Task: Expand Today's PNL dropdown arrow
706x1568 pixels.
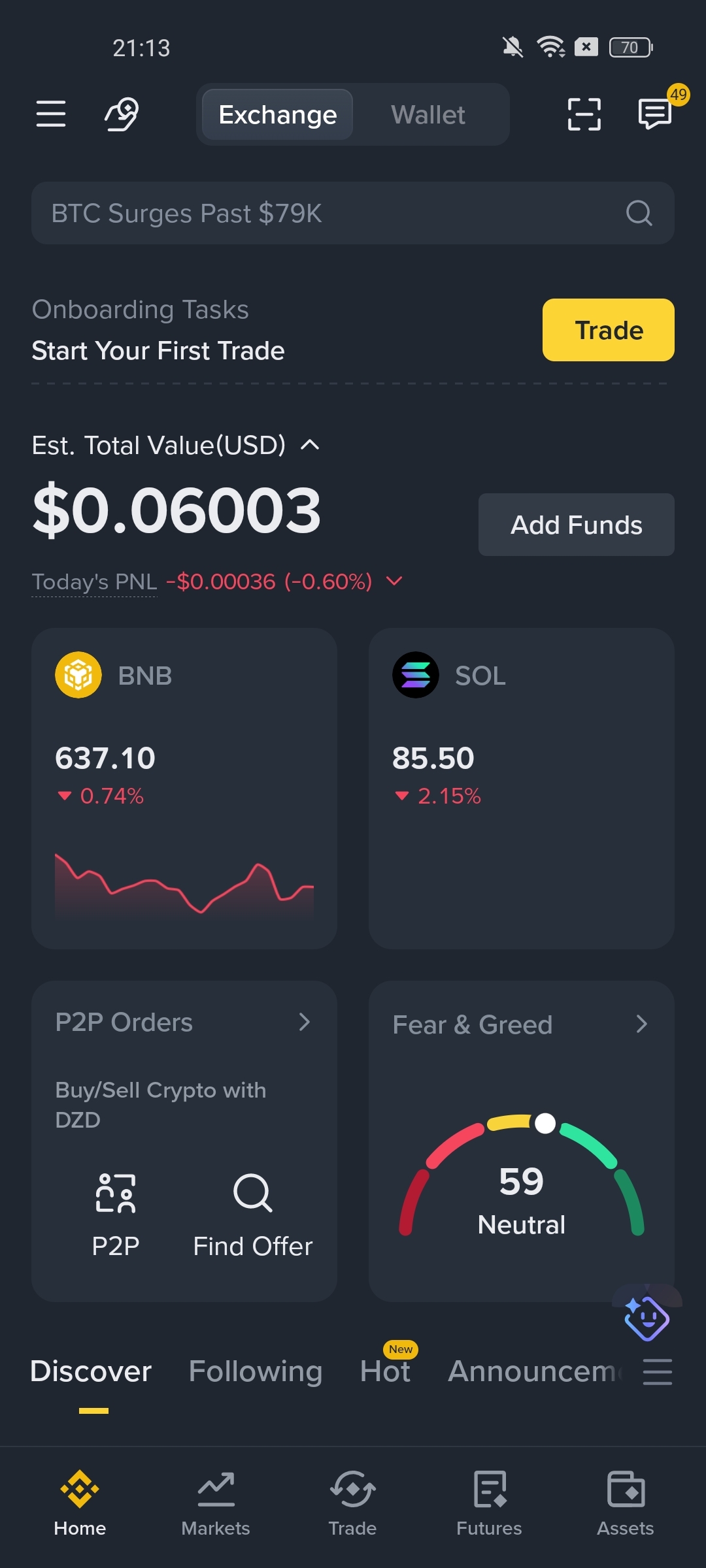Action: click(394, 581)
